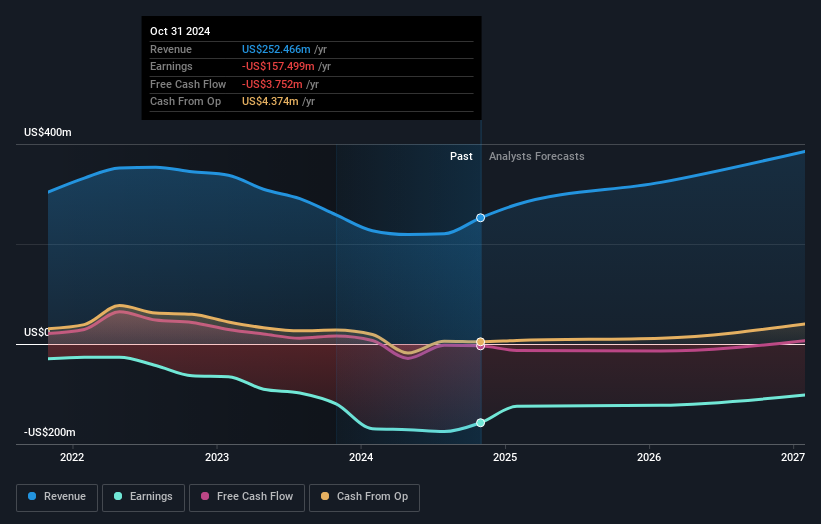Click the 2025 x-axis label

[x=505, y=457]
